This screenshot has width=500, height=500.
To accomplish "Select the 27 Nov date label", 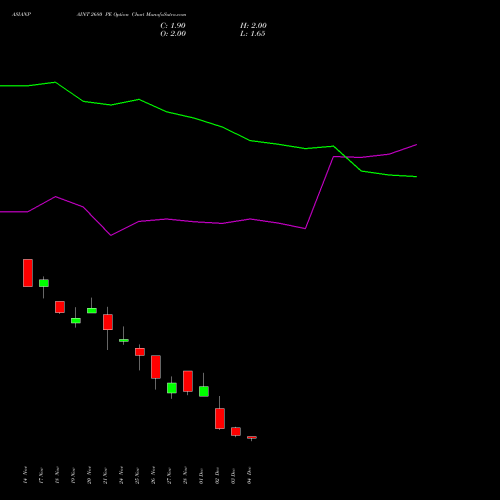I will point(169,475).
